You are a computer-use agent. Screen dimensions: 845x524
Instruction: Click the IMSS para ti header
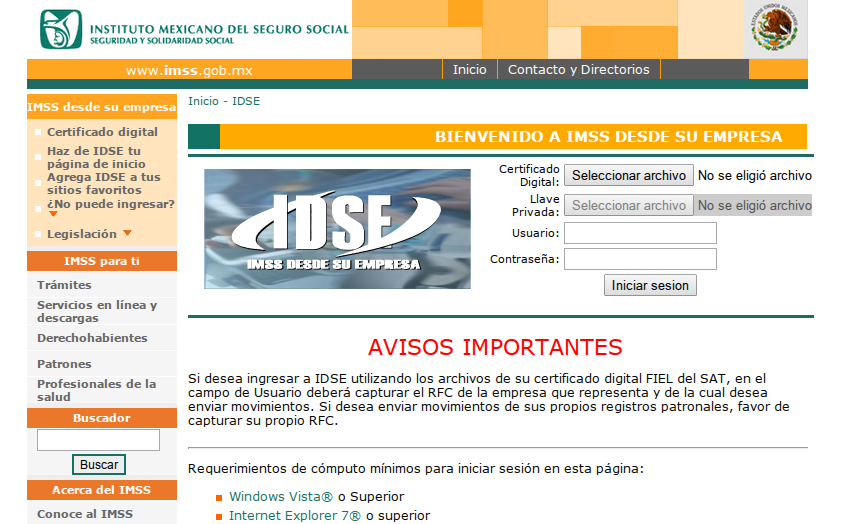(102, 261)
